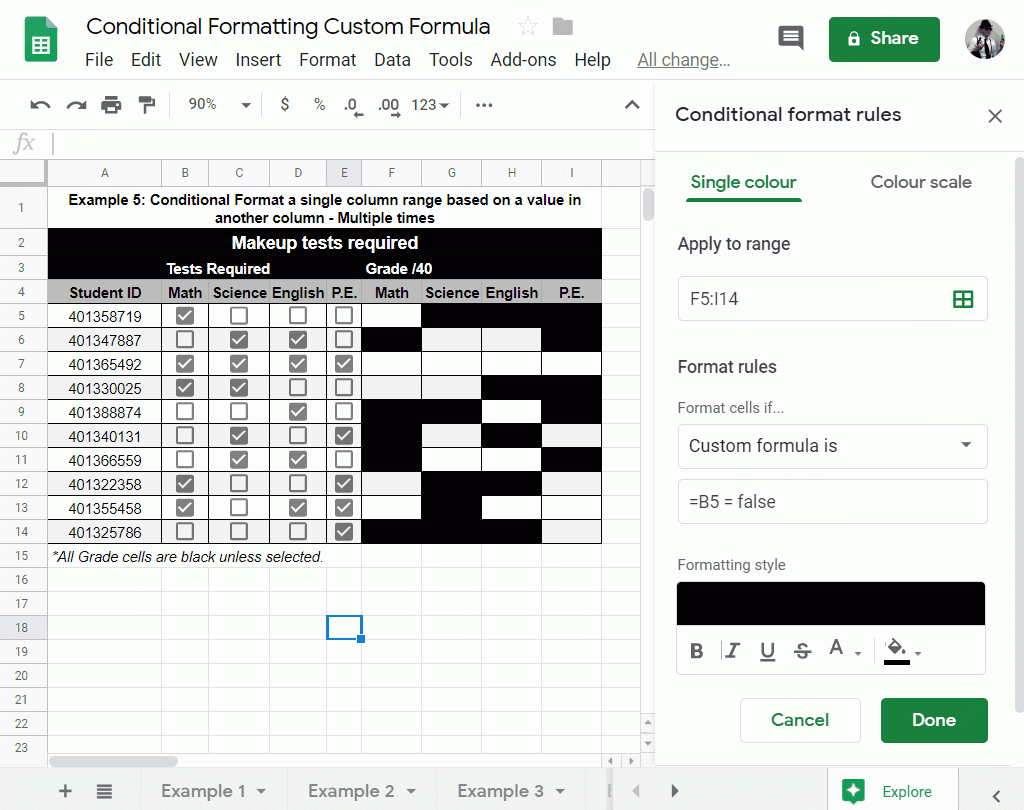Click the Undo icon
Screen dimensions: 1024x810
40,104
